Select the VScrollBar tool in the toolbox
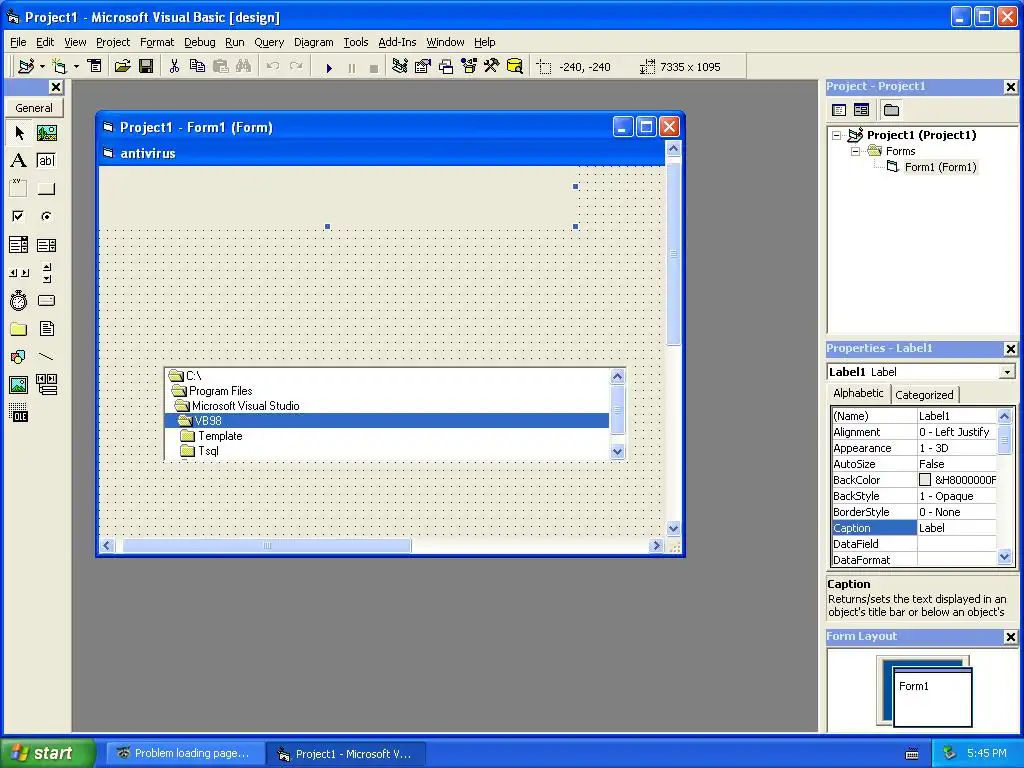This screenshot has height=768, width=1024. click(x=46, y=273)
